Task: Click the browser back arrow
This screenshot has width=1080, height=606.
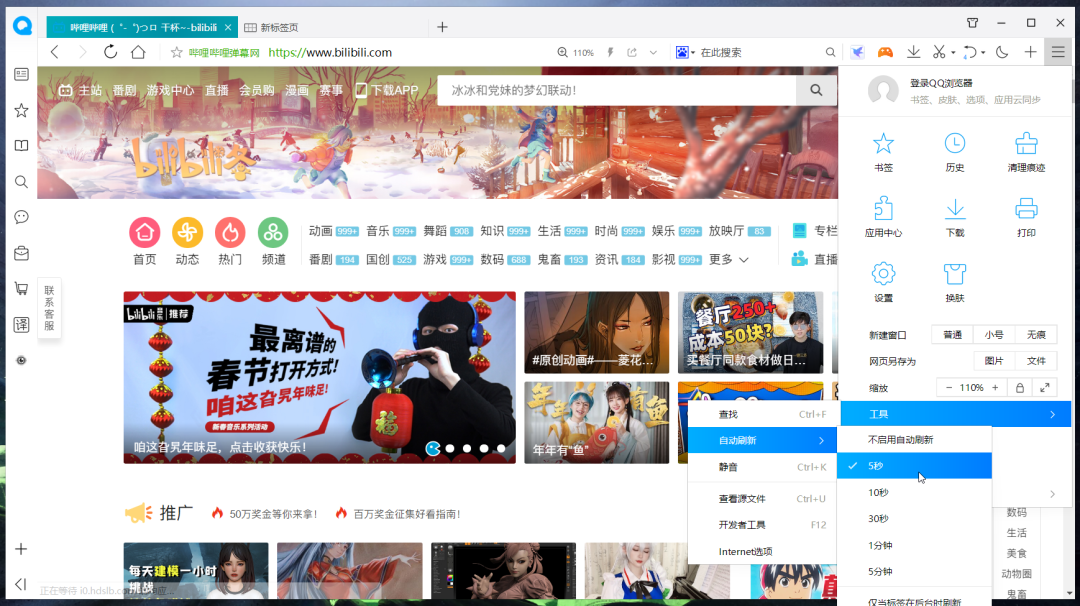Action: coord(54,52)
